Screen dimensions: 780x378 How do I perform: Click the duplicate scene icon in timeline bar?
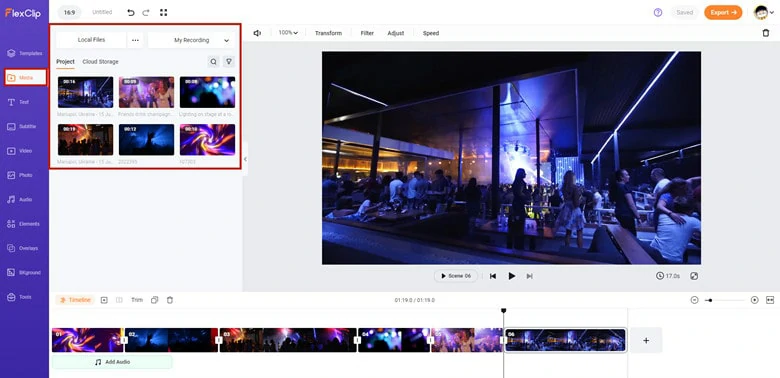point(155,300)
